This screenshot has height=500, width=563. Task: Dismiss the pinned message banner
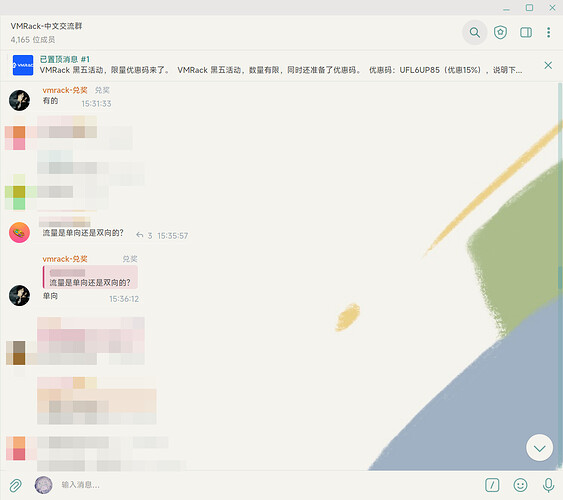(x=548, y=65)
